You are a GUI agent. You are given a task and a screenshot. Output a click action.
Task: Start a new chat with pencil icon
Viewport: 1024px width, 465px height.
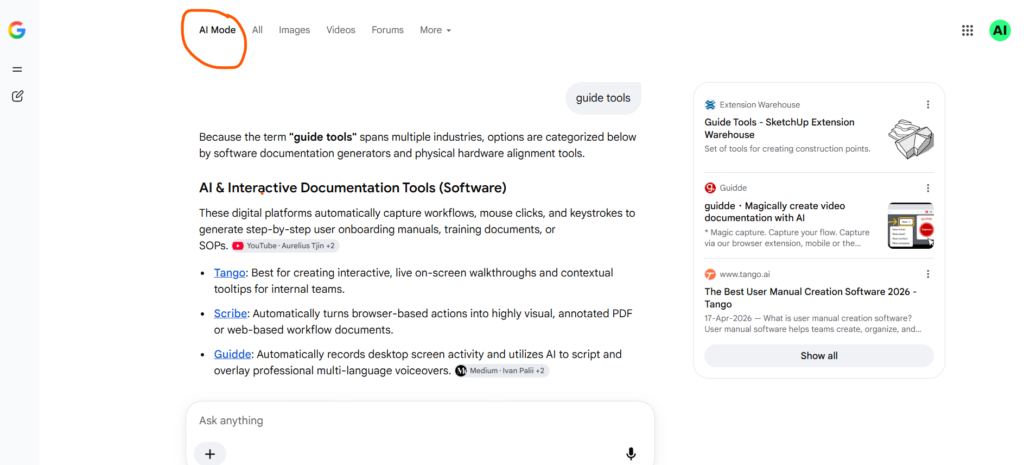(x=18, y=96)
